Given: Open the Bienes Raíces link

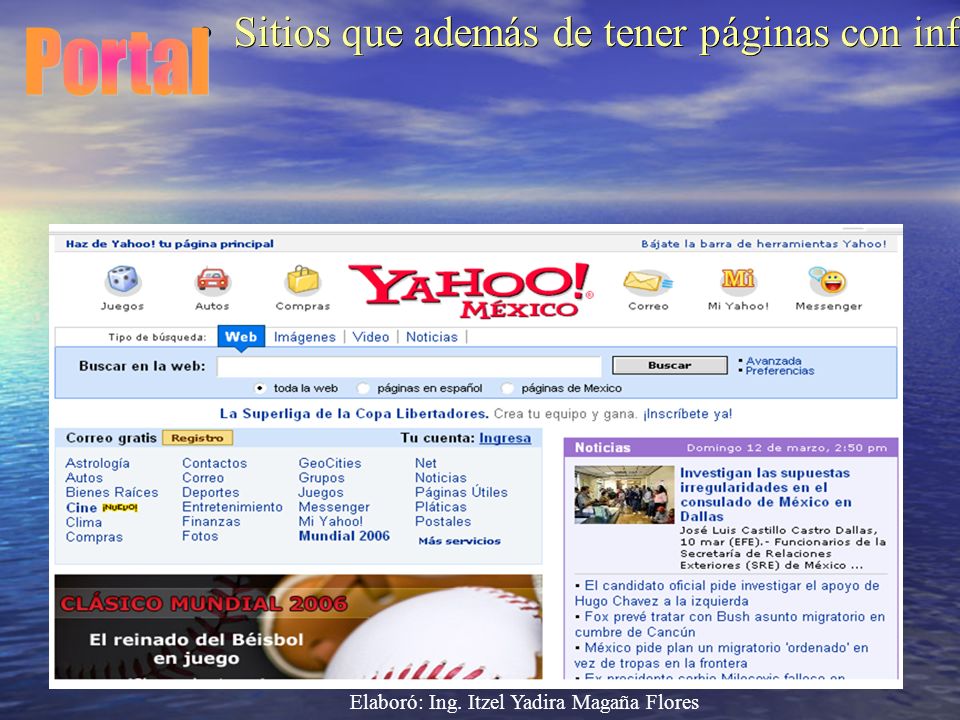Looking at the screenshot, I should 111,492.
